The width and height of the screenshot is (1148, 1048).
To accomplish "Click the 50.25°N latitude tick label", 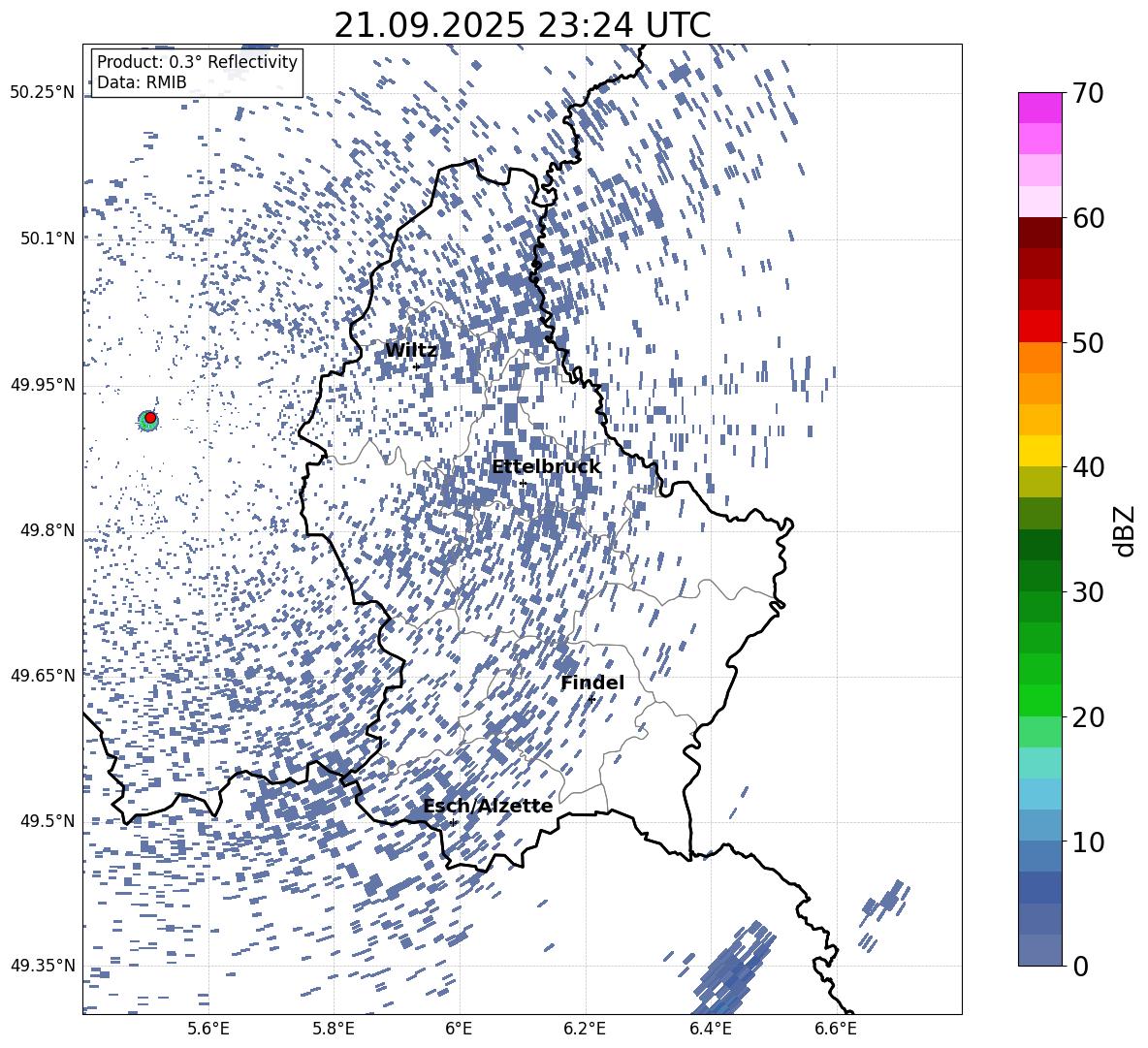I will click(x=43, y=93).
